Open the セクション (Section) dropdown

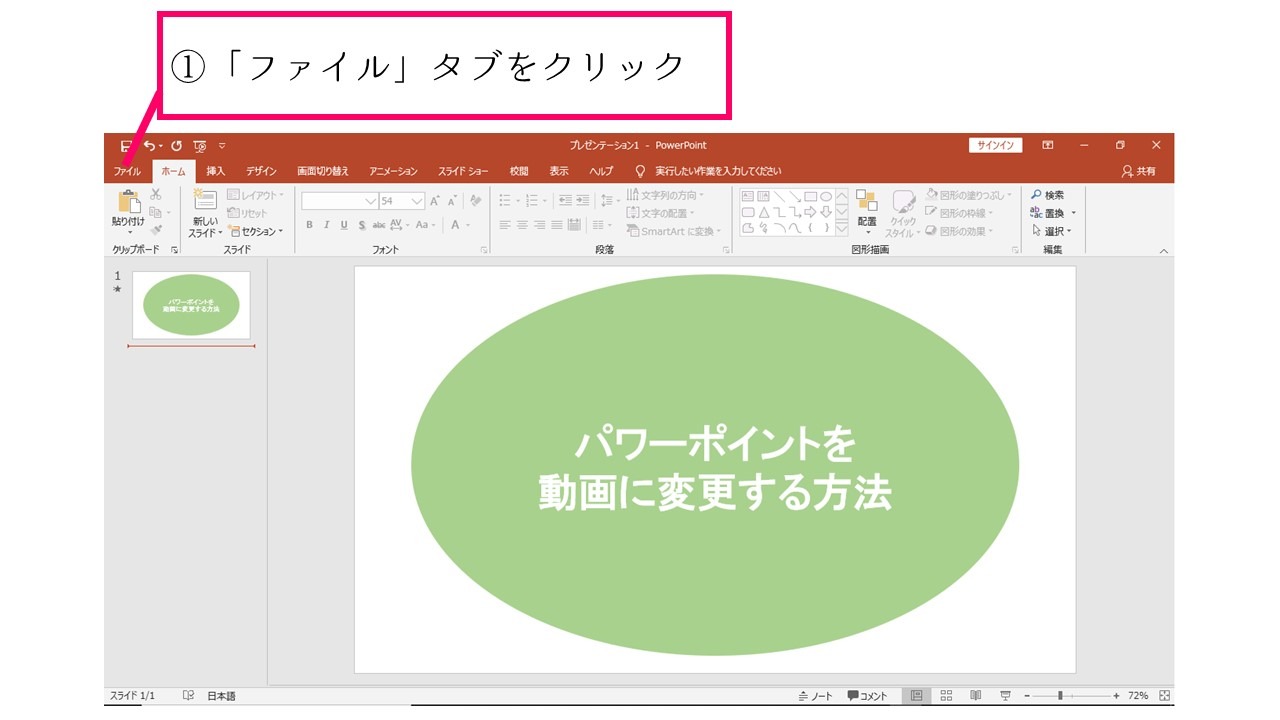pos(256,231)
